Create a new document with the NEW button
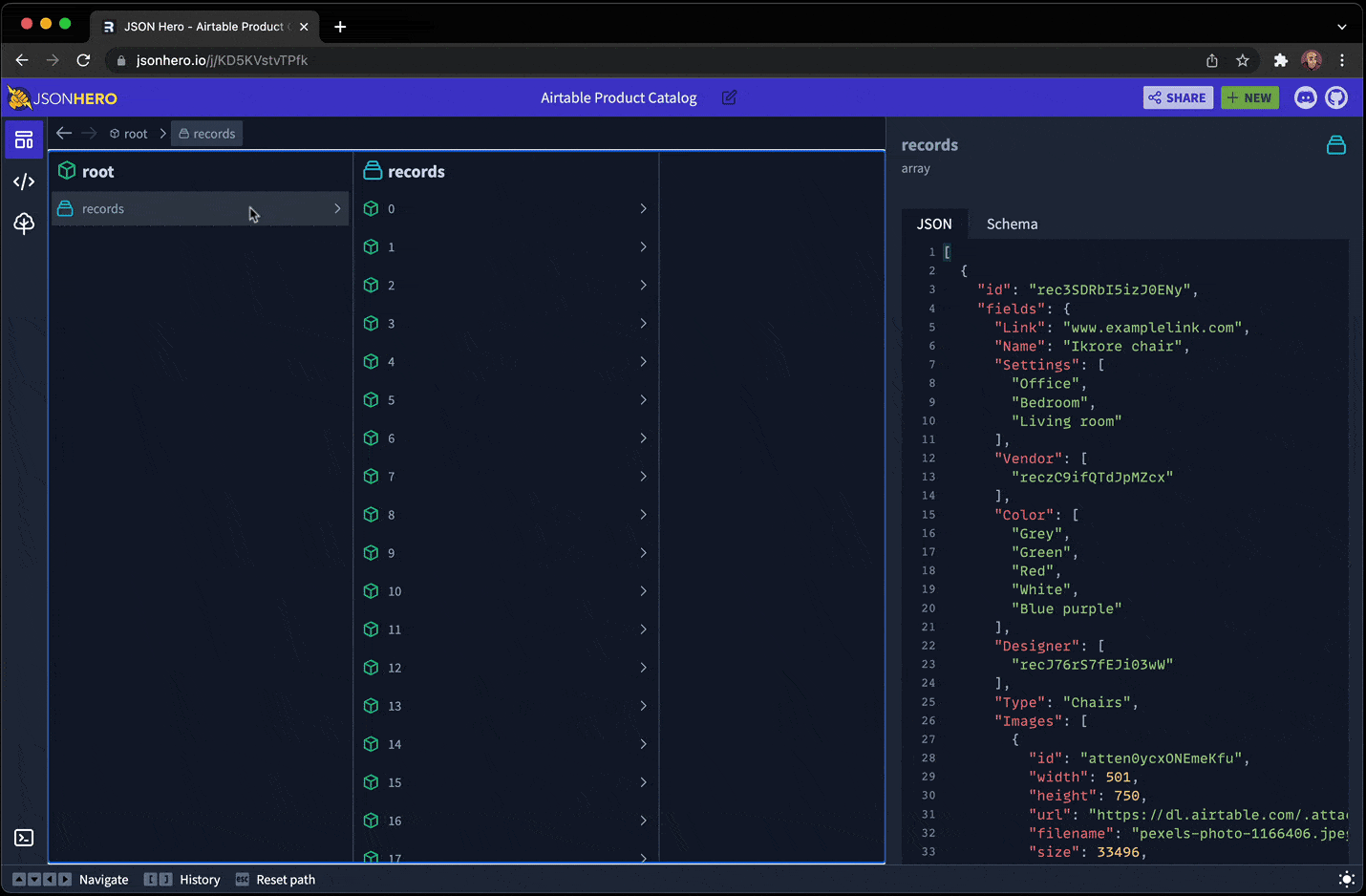 pyautogui.click(x=1249, y=97)
